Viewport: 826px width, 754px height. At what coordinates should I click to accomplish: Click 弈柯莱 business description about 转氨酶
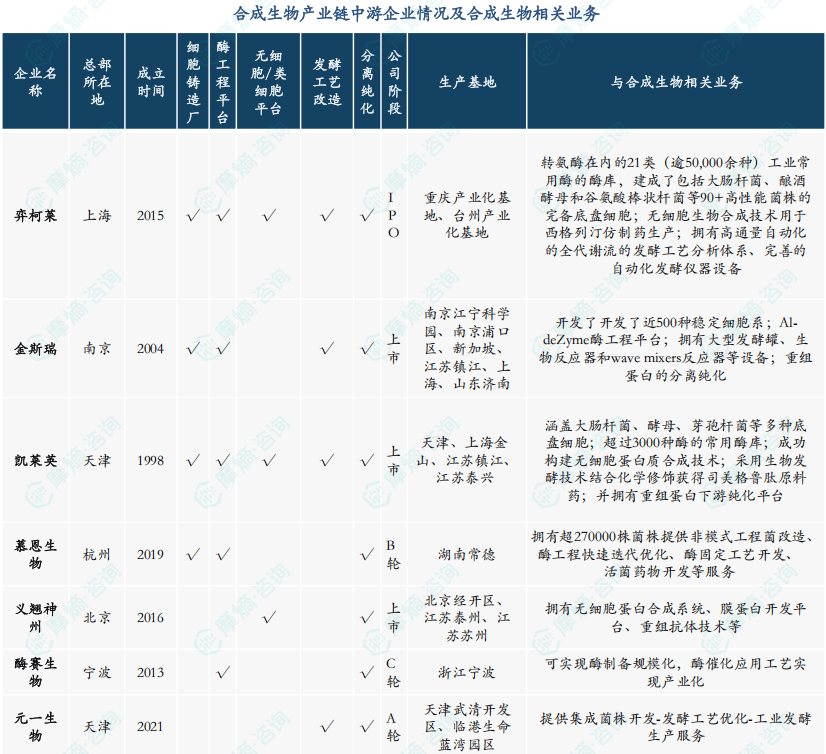(675, 215)
